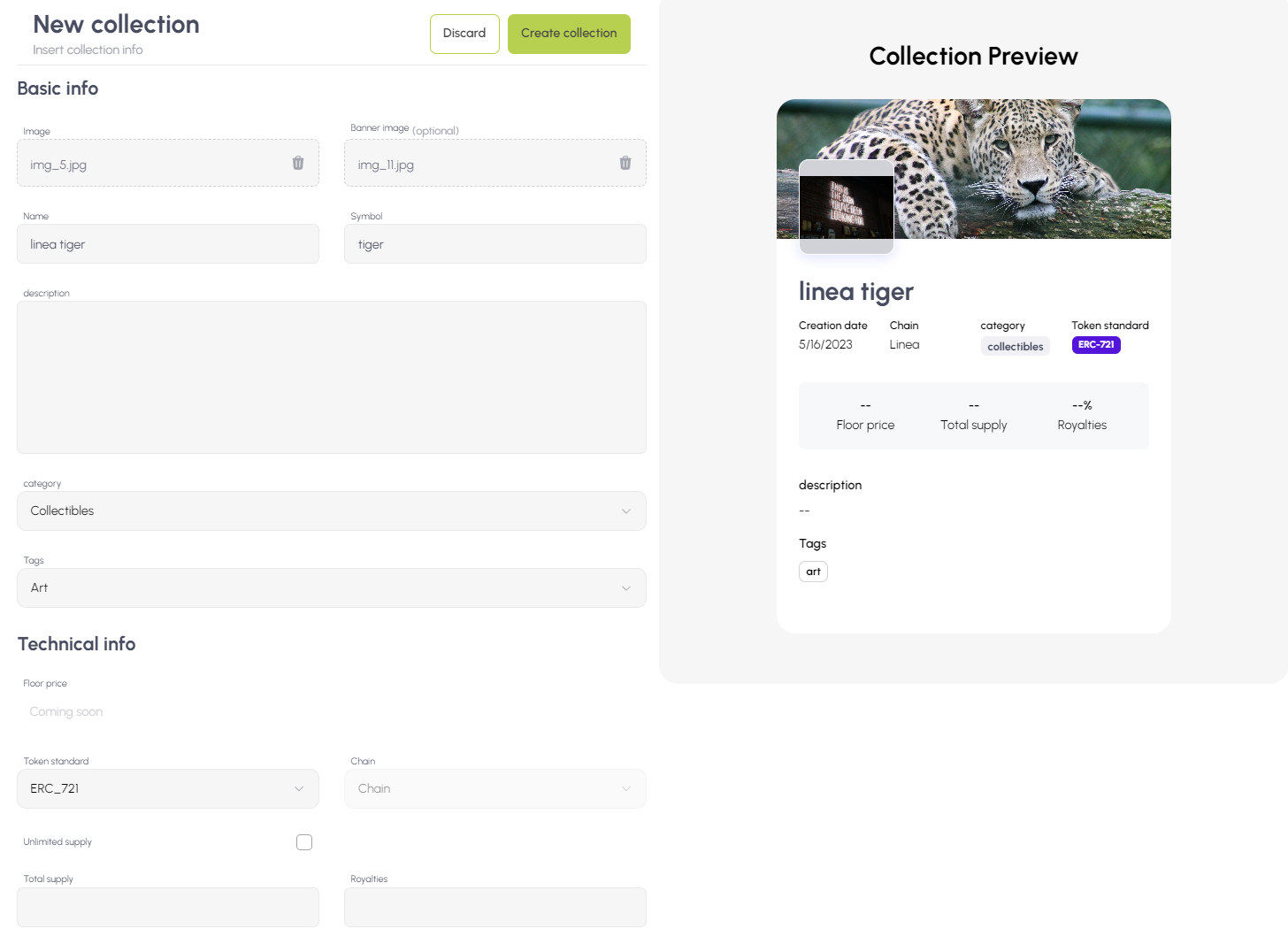1288x952 pixels.
Task: Click the Royalties stat in preview
Action: click(1082, 416)
